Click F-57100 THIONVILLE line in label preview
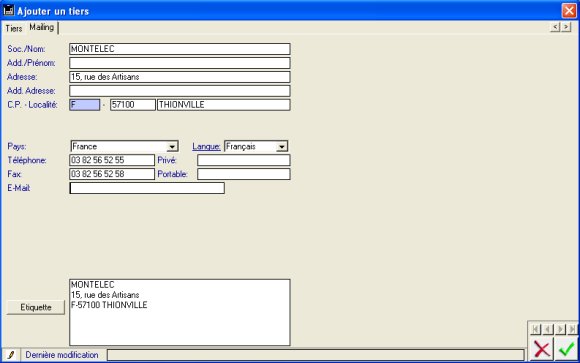This screenshot has height=363, width=580. tap(109, 305)
